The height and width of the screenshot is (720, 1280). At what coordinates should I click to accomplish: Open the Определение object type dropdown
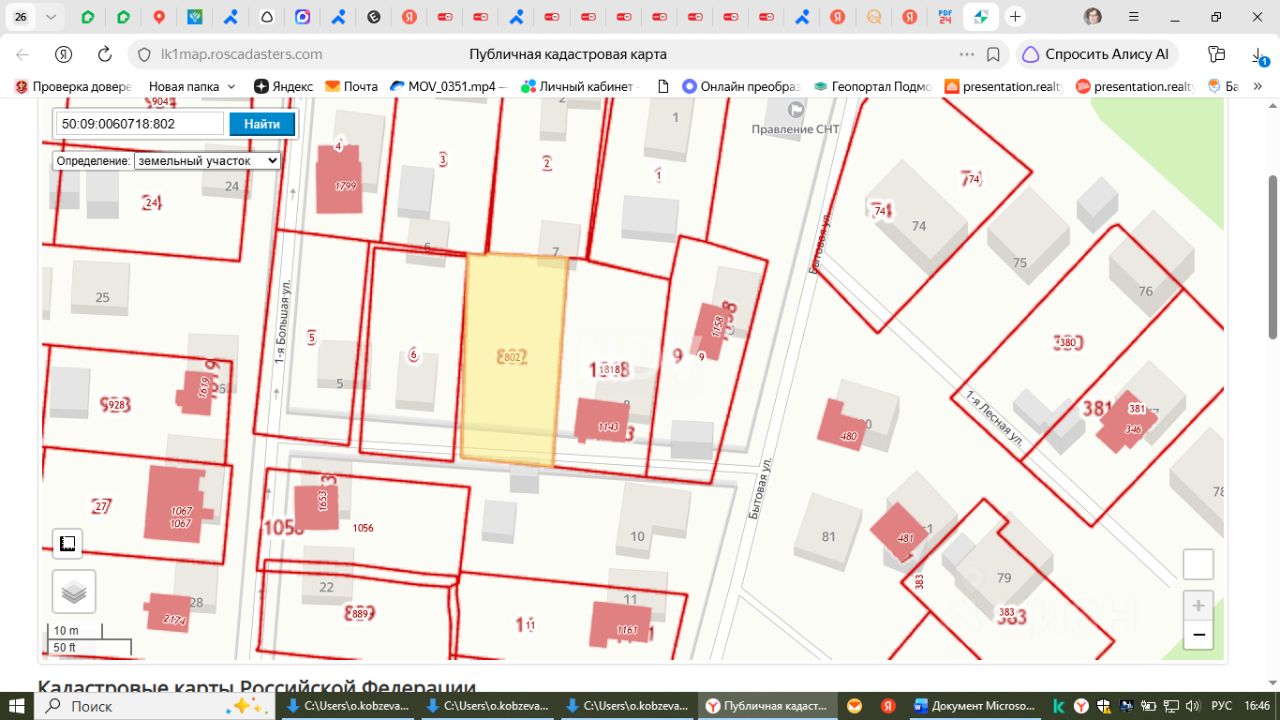[207, 160]
